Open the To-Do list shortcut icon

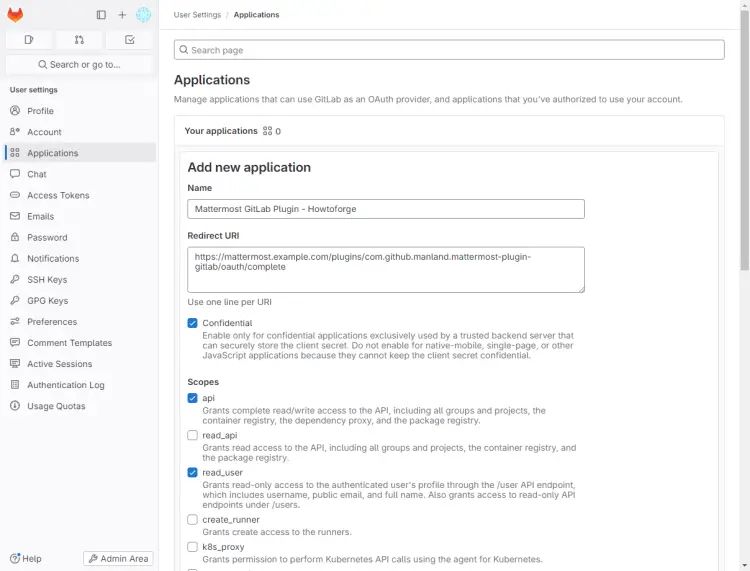tap(130, 40)
